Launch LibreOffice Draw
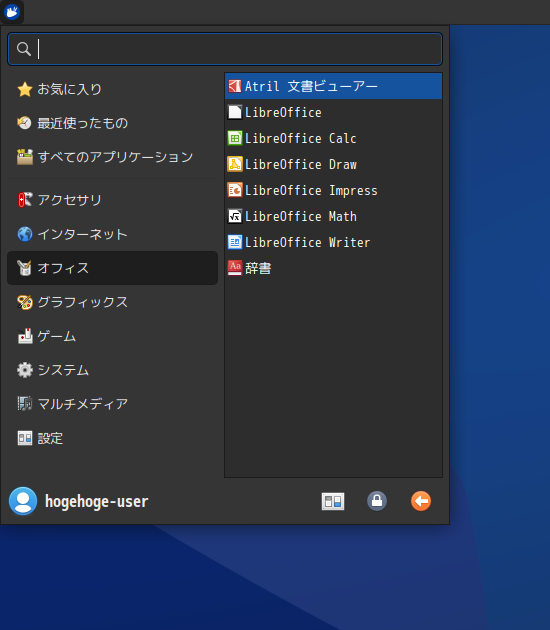The width and height of the screenshot is (550, 630). click(x=333, y=164)
